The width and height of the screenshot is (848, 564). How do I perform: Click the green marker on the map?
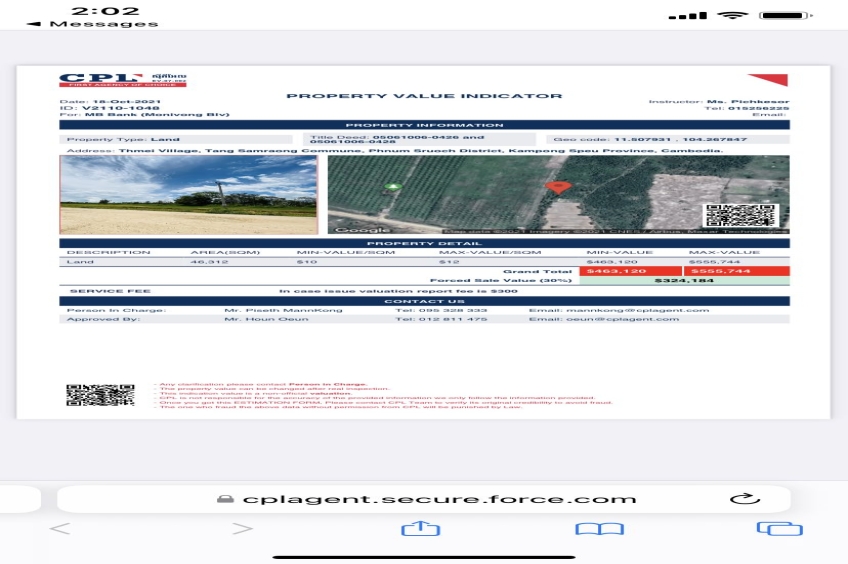393,187
